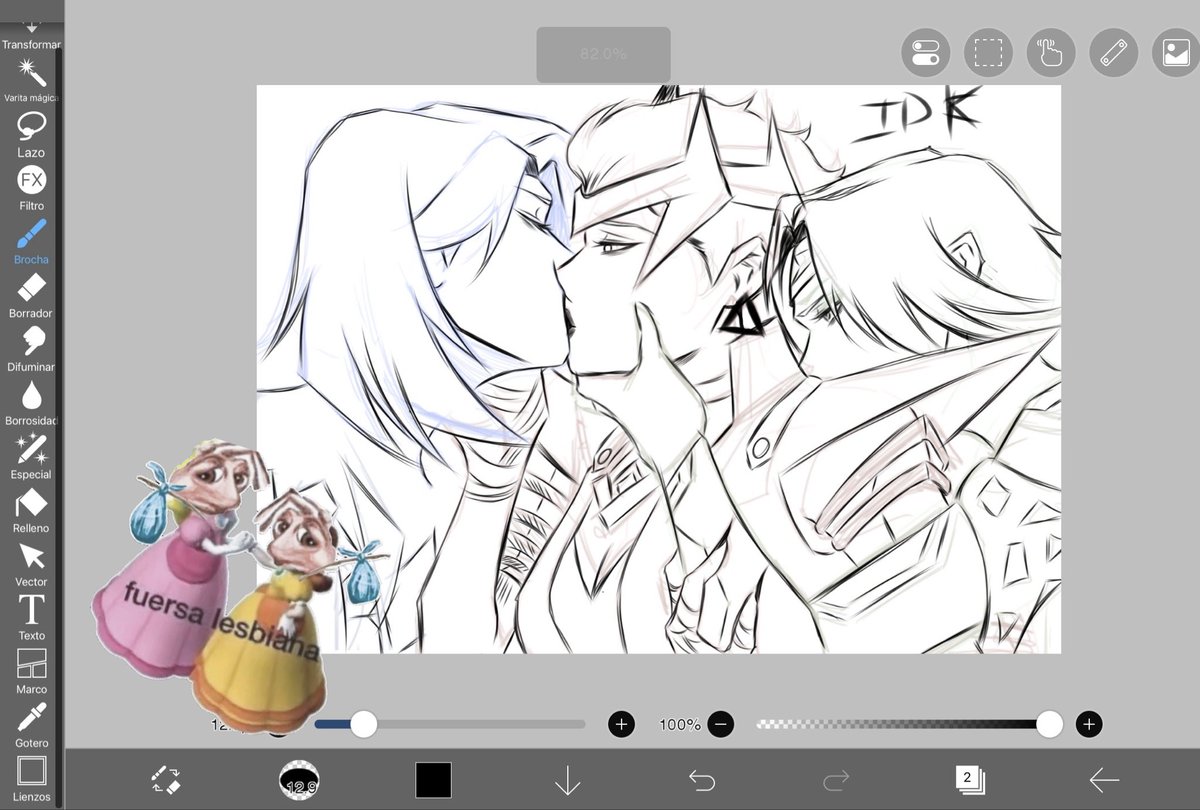Go back with the left arrow

(1104, 780)
